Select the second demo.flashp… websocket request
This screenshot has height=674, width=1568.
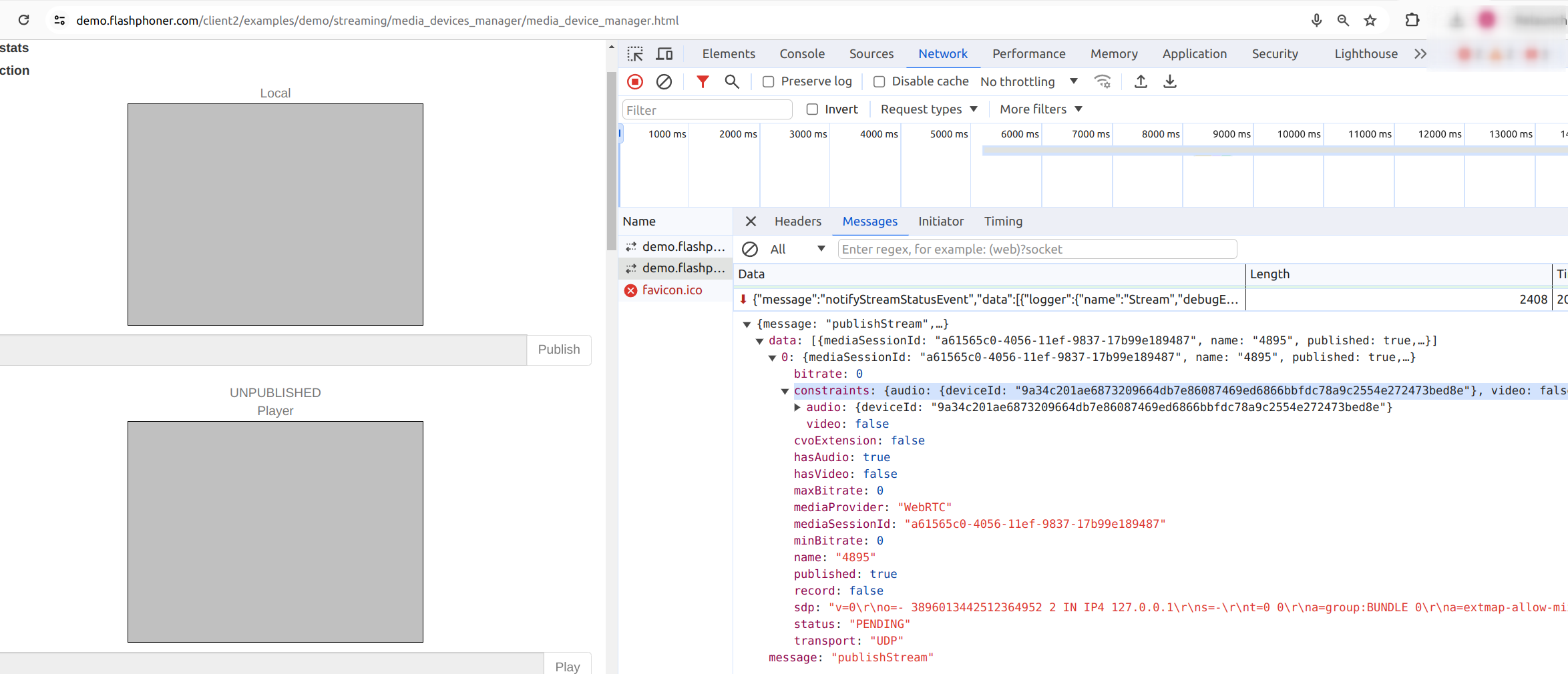675,268
